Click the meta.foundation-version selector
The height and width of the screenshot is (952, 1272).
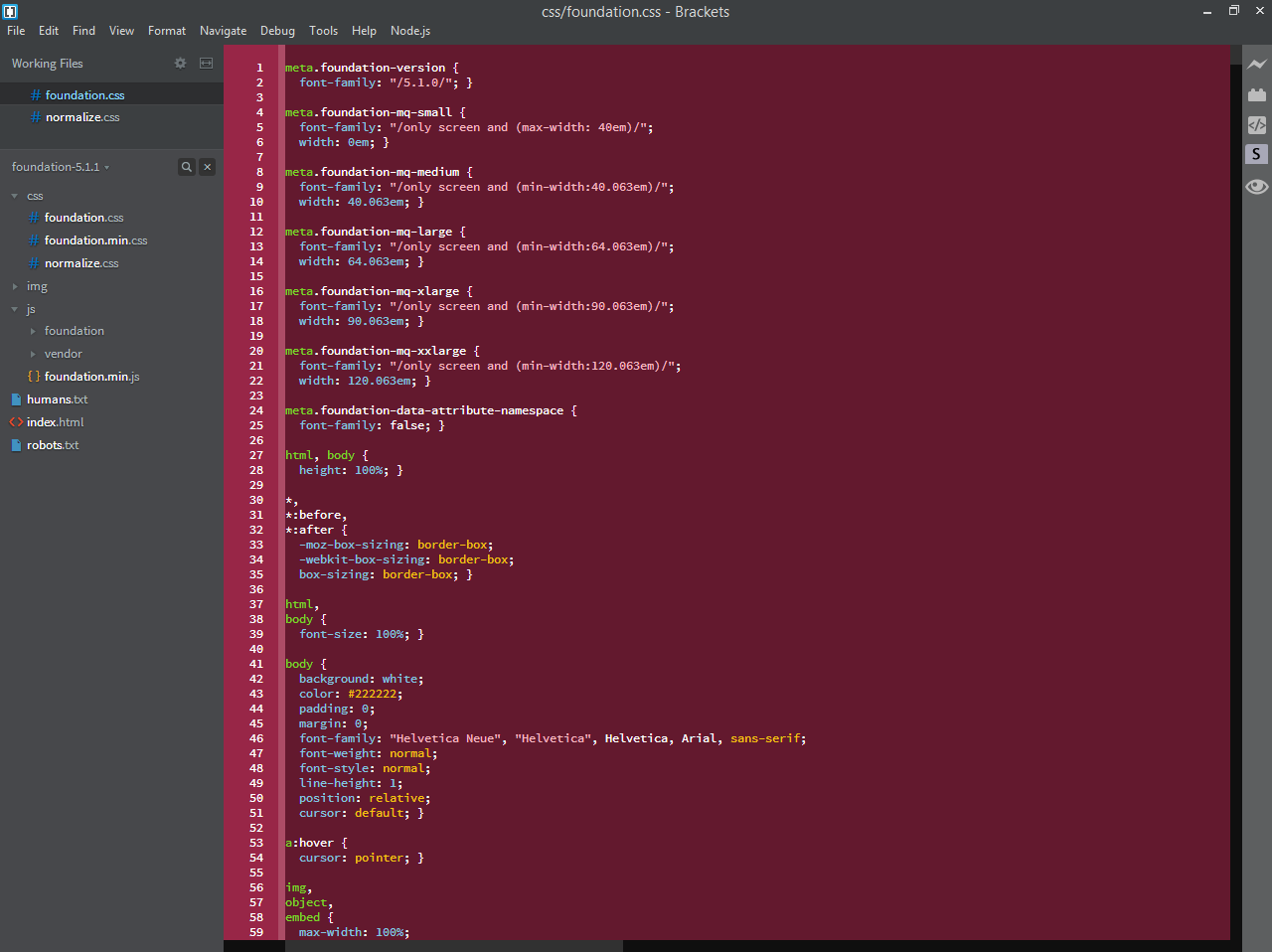tap(365, 68)
